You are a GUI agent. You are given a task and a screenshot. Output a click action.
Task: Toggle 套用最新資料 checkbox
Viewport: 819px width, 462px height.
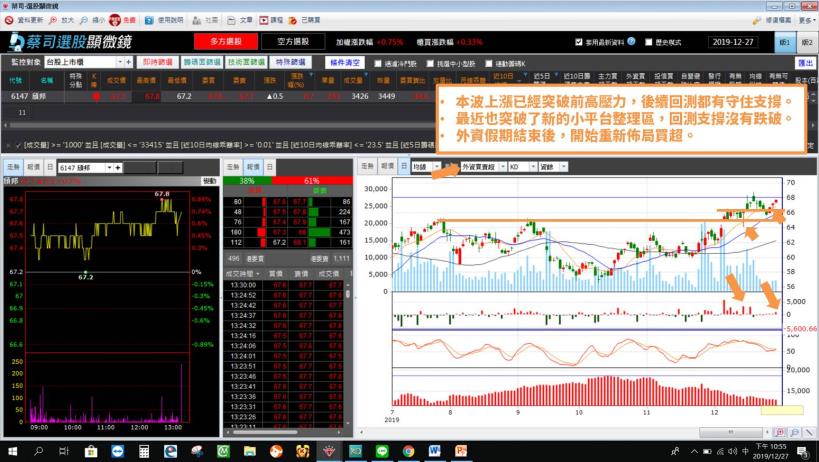pos(578,42)
